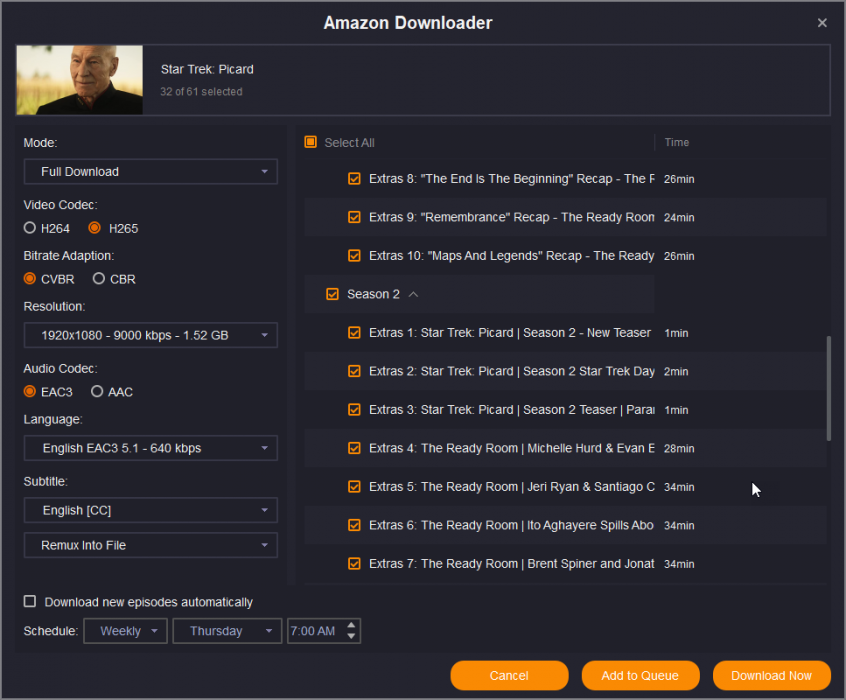Open the Resolution dropdown 1920x1080

[151, 335]
